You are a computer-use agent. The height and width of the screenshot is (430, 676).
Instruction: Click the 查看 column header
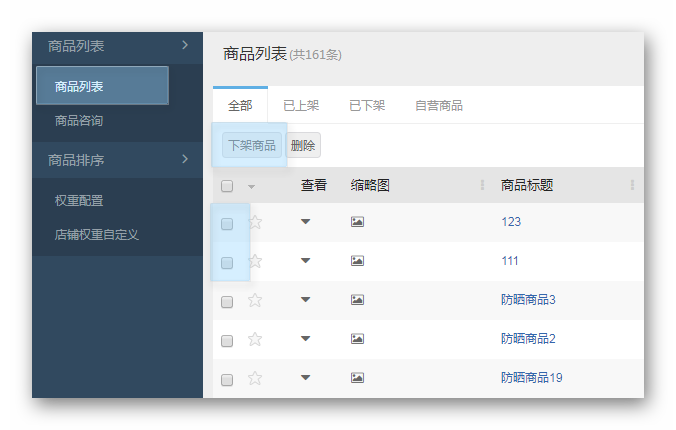(314, 185)
